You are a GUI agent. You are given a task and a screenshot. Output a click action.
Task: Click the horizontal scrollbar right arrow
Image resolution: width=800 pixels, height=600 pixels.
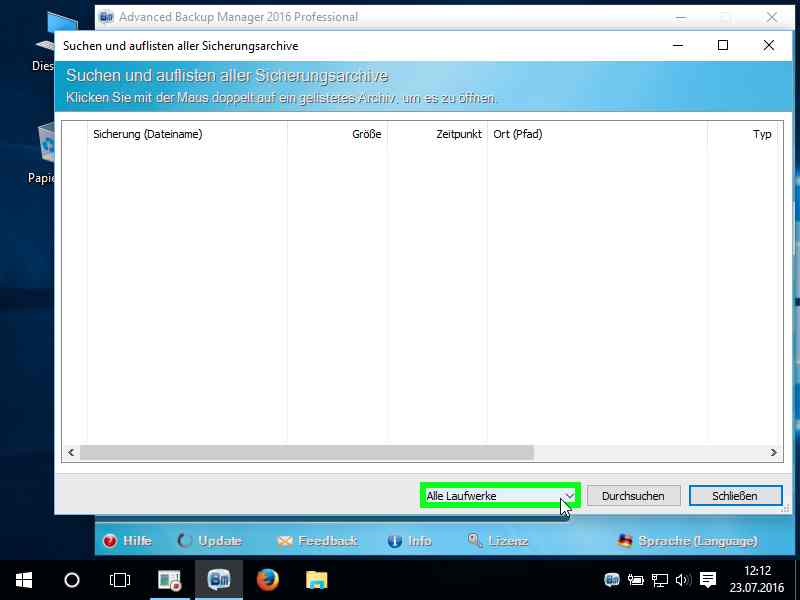tap(773, 453)
